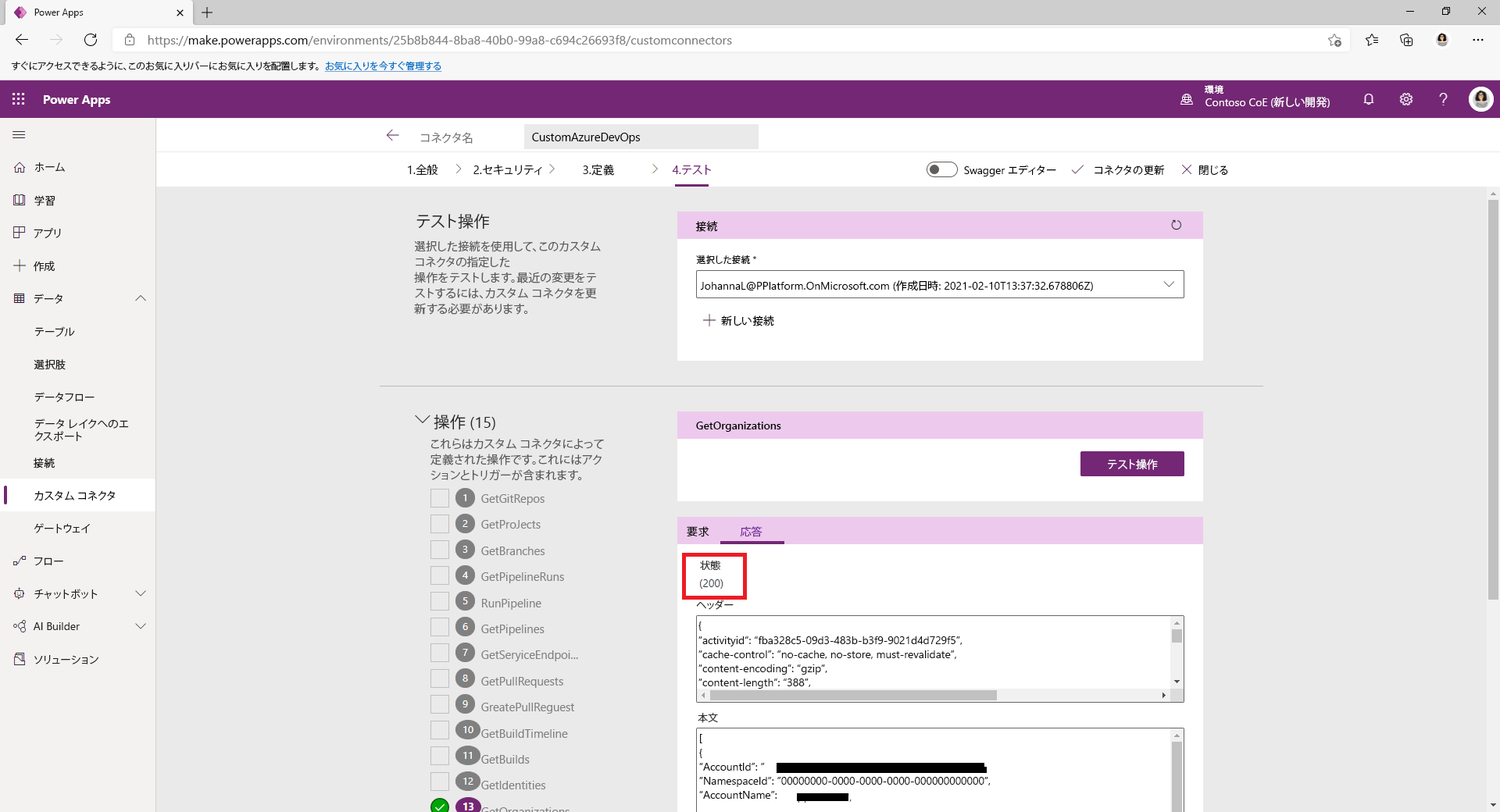Click the Solutions icon in sidebar
The width and height of the screenshot is (1500, 812).
tap(20, 659)
